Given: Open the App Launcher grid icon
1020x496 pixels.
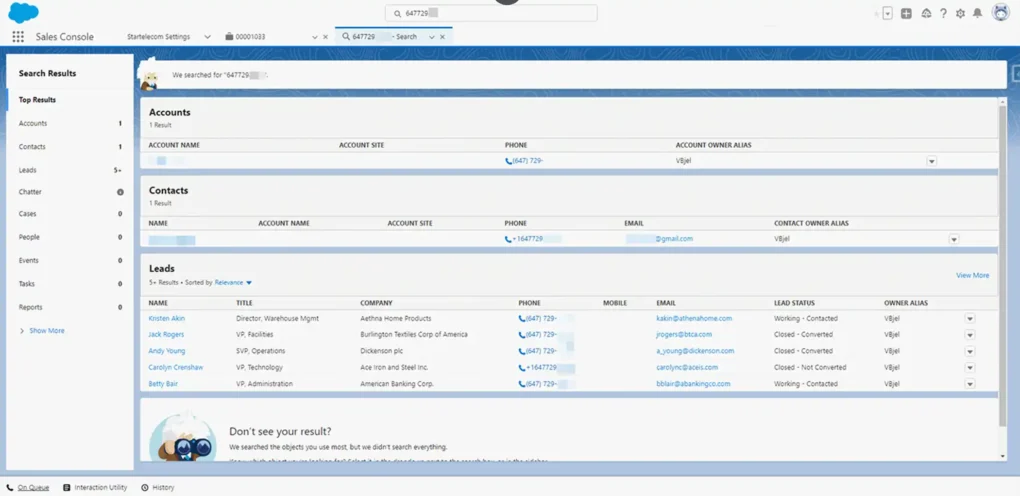Looking at the screenshot, I should tap(18, 37).
